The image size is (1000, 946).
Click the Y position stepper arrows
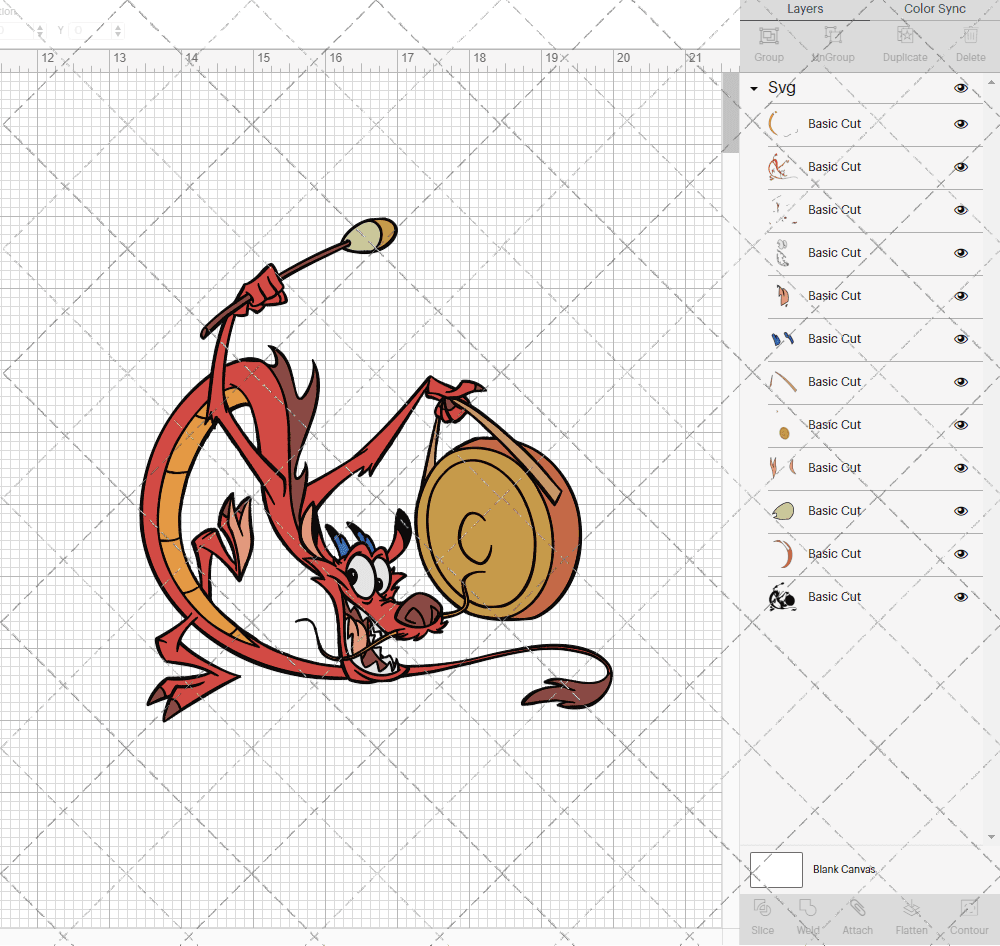(117, 30)
